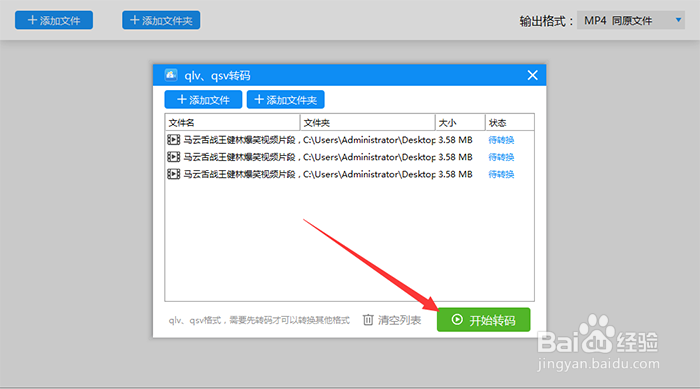Click 待转换 status in first row
The image size is (700, 389).
pyautogui.click(x=501, y=140)
